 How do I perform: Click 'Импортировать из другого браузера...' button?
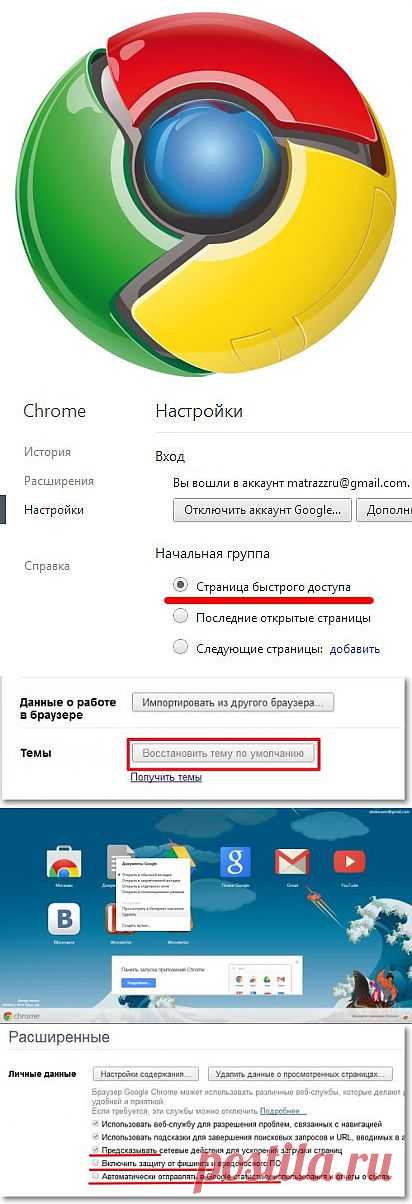[234, 703]
